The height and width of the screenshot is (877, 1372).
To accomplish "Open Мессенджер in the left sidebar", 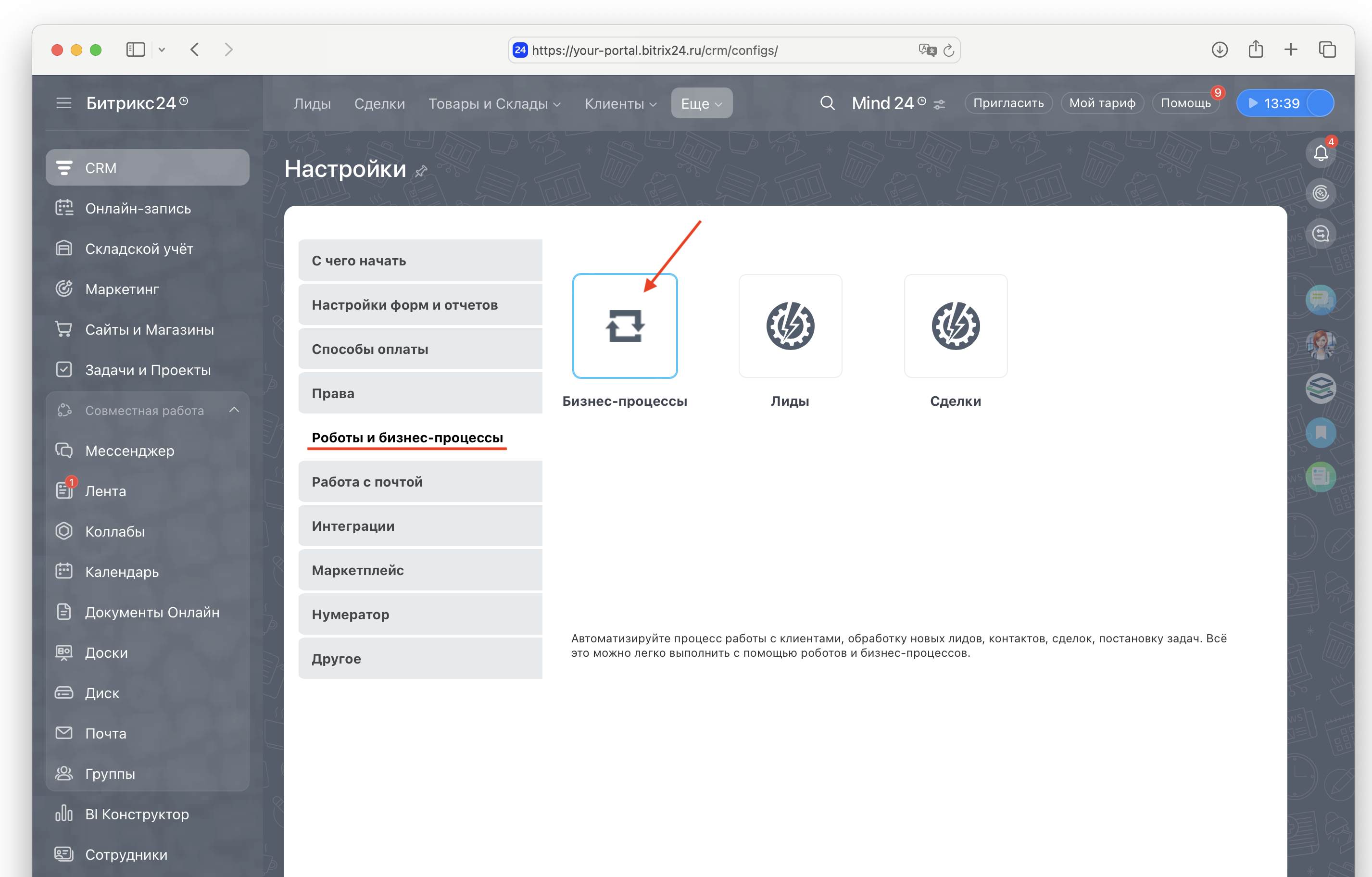I will pos(129,451).
